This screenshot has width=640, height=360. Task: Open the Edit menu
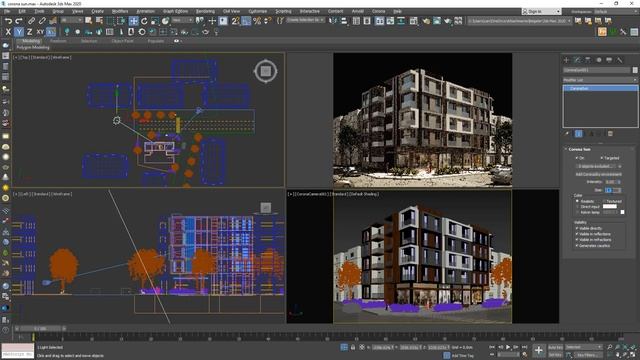tap(22, 11)
